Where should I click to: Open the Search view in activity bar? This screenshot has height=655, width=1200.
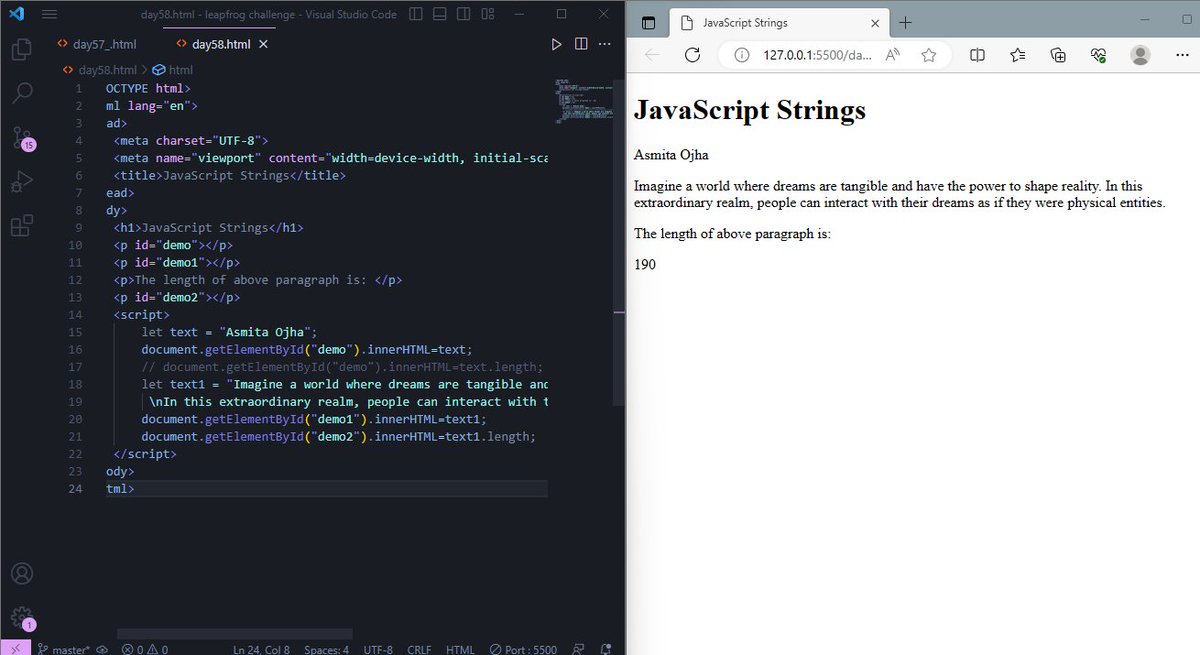point(21,93)
